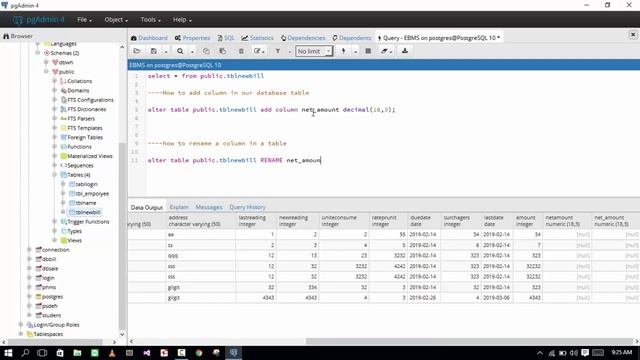Open the No limit rows dropdown
This screenshot has height=360, width=640.
tap(314, 51)
